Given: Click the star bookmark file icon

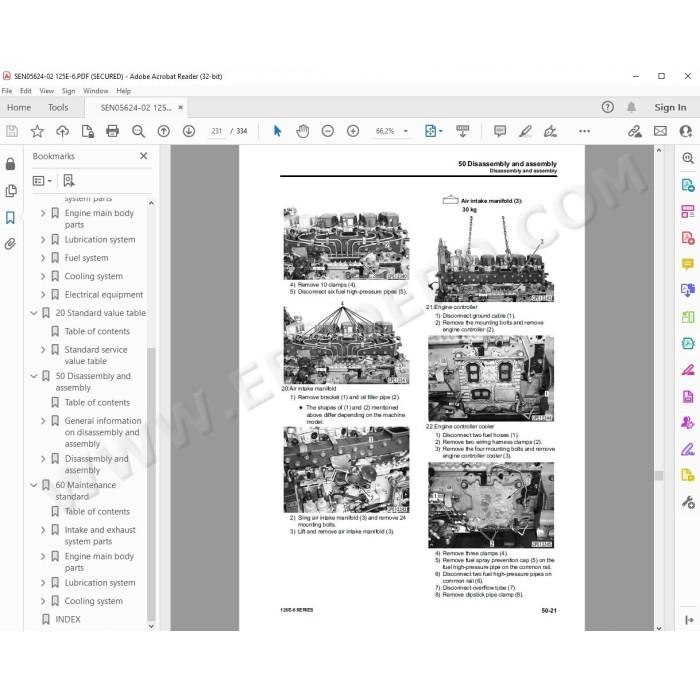Looking at the screenshot, I should [x=37, y=131].
